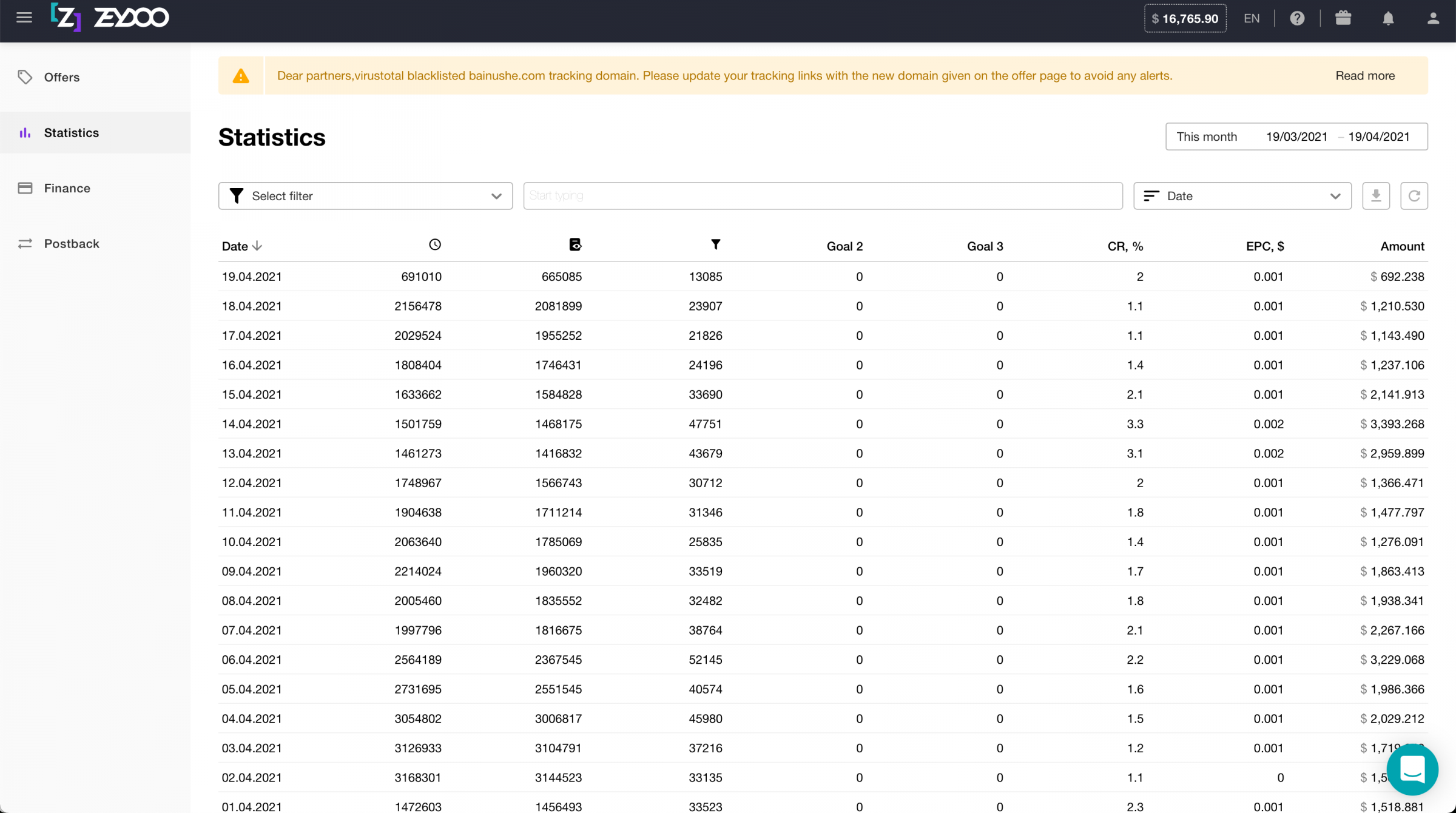1456x813 pixels.
Task: Expand the Select filter dropdown
Action: [x=365, y=196]
